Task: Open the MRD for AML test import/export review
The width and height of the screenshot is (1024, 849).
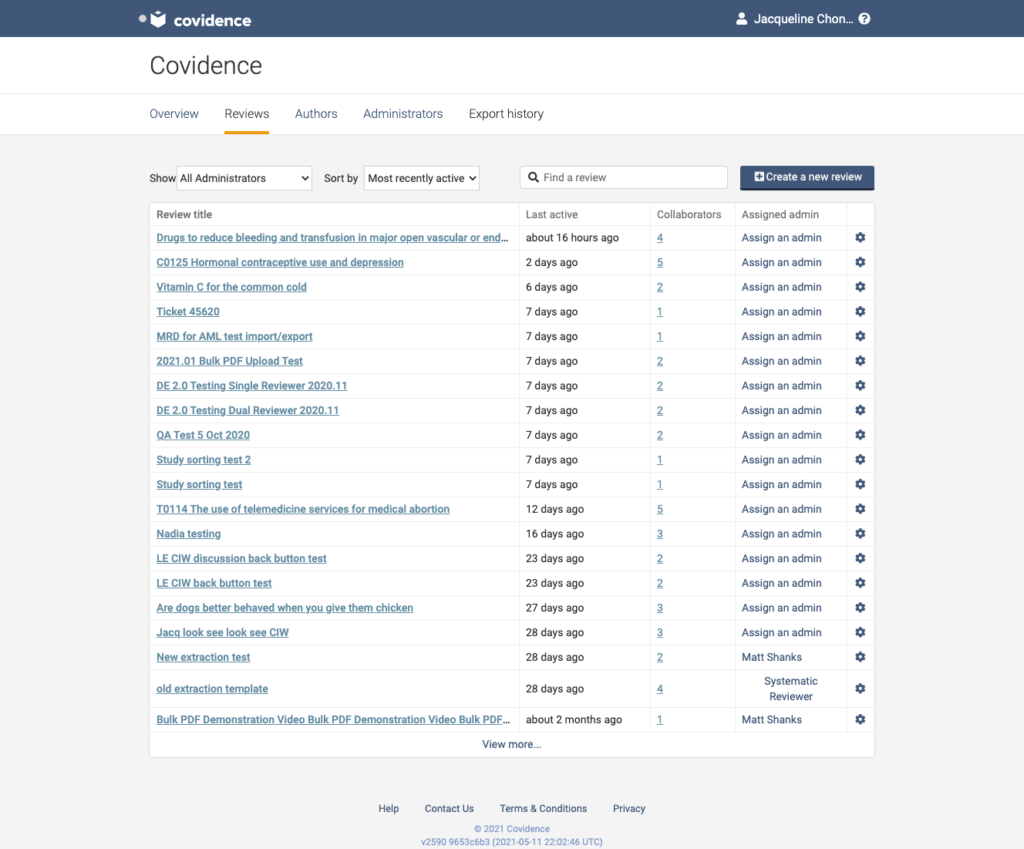Action: click(x=234, y=336)
